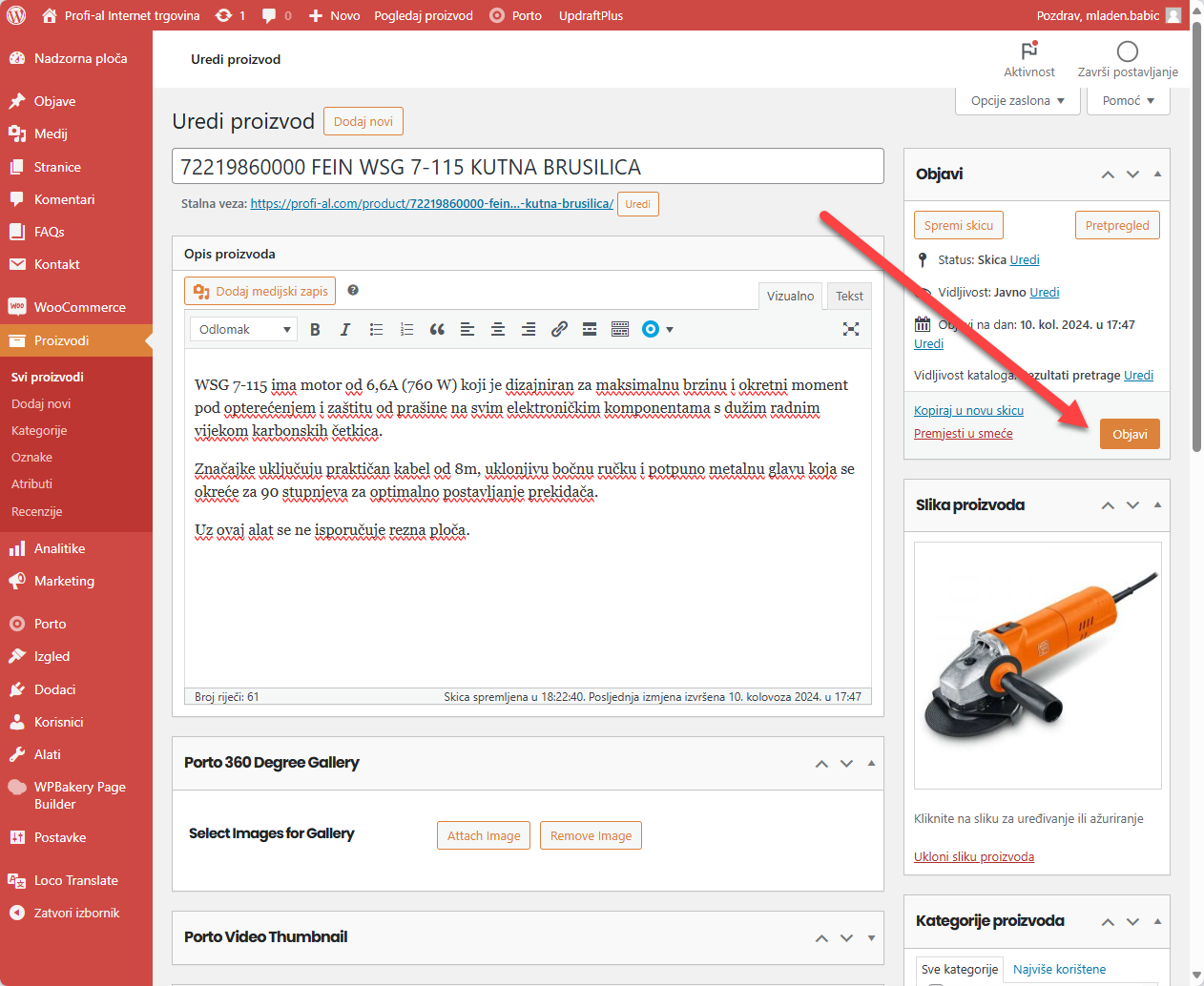Toggle bold formatting in editor toolbar
This screenshot has width=1204, height=986.
point(315,329)
